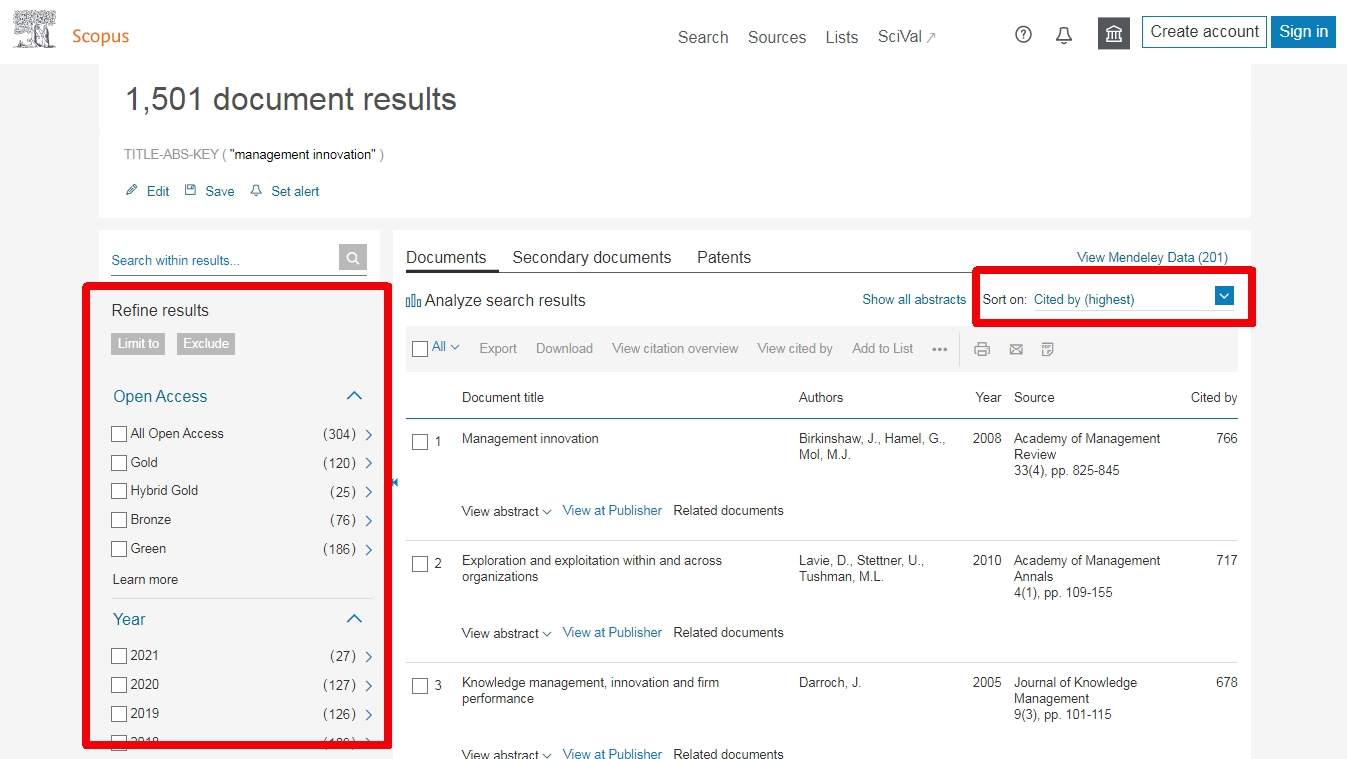Click the Edit pencil icon
Viewport: 1347px width, 759px height.
[x=131, y=190]
